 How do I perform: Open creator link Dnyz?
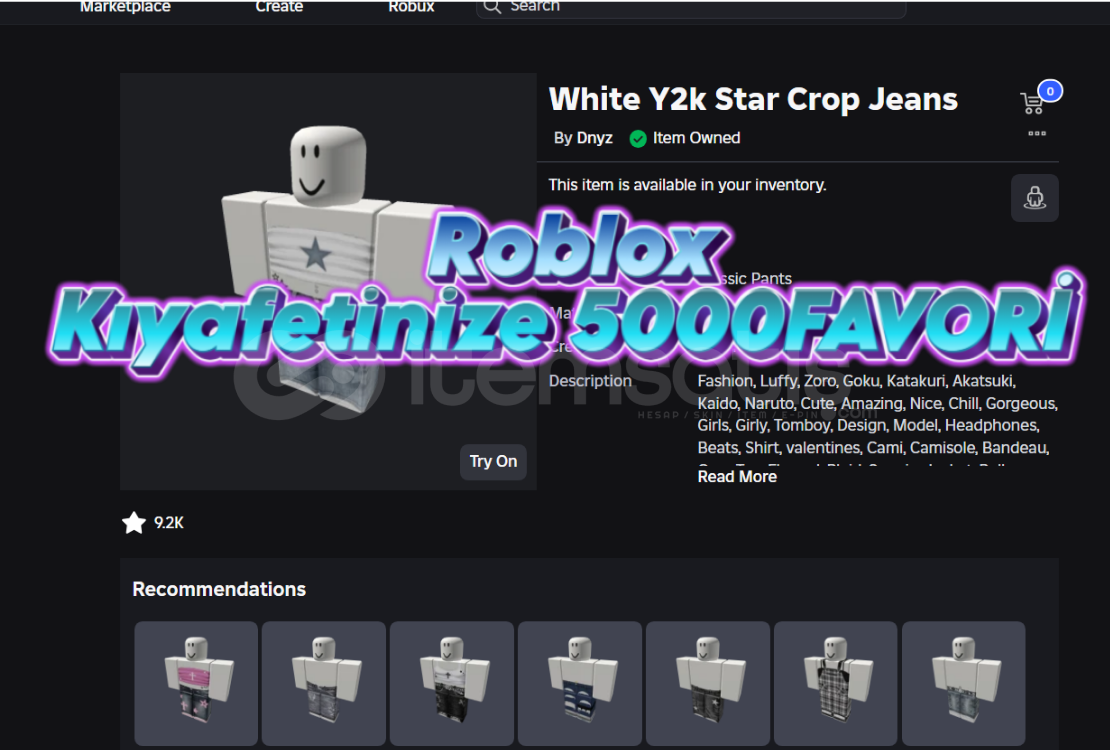(594, 138)
